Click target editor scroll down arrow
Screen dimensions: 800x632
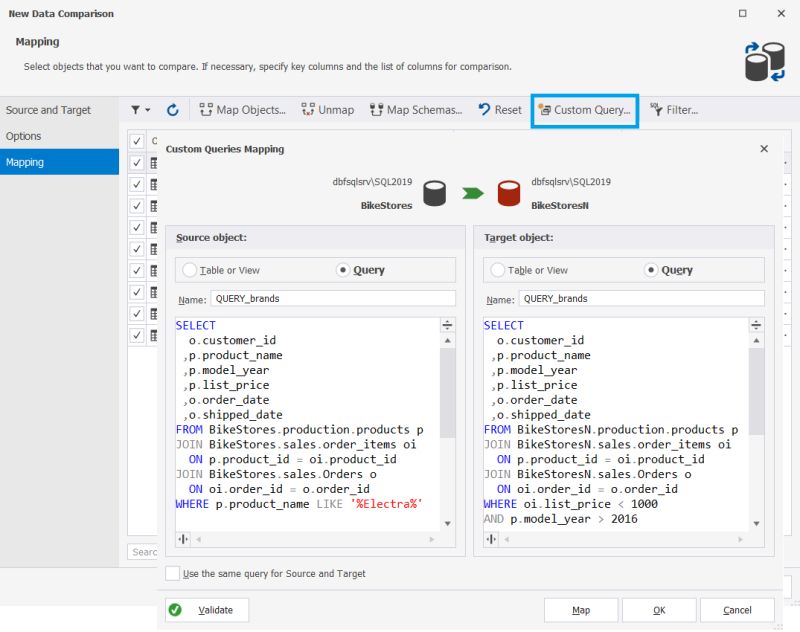[x=756, y=523]
